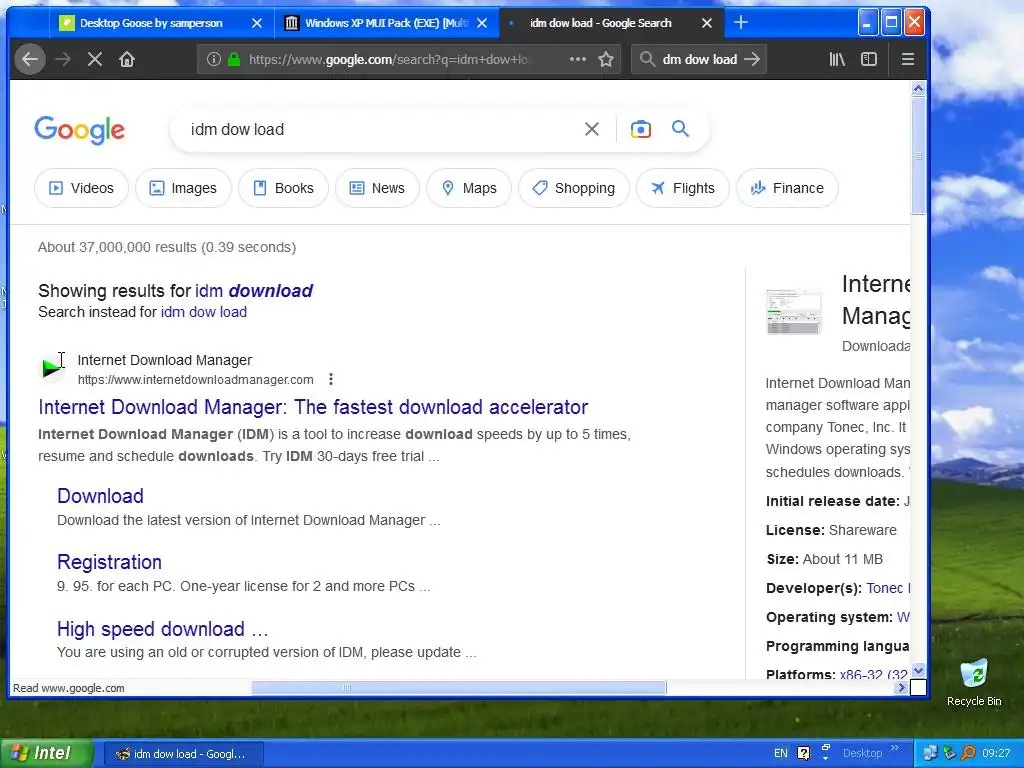Click the browser address bar URL
This screenshot has height=768, width=1024.
point(391,59)
